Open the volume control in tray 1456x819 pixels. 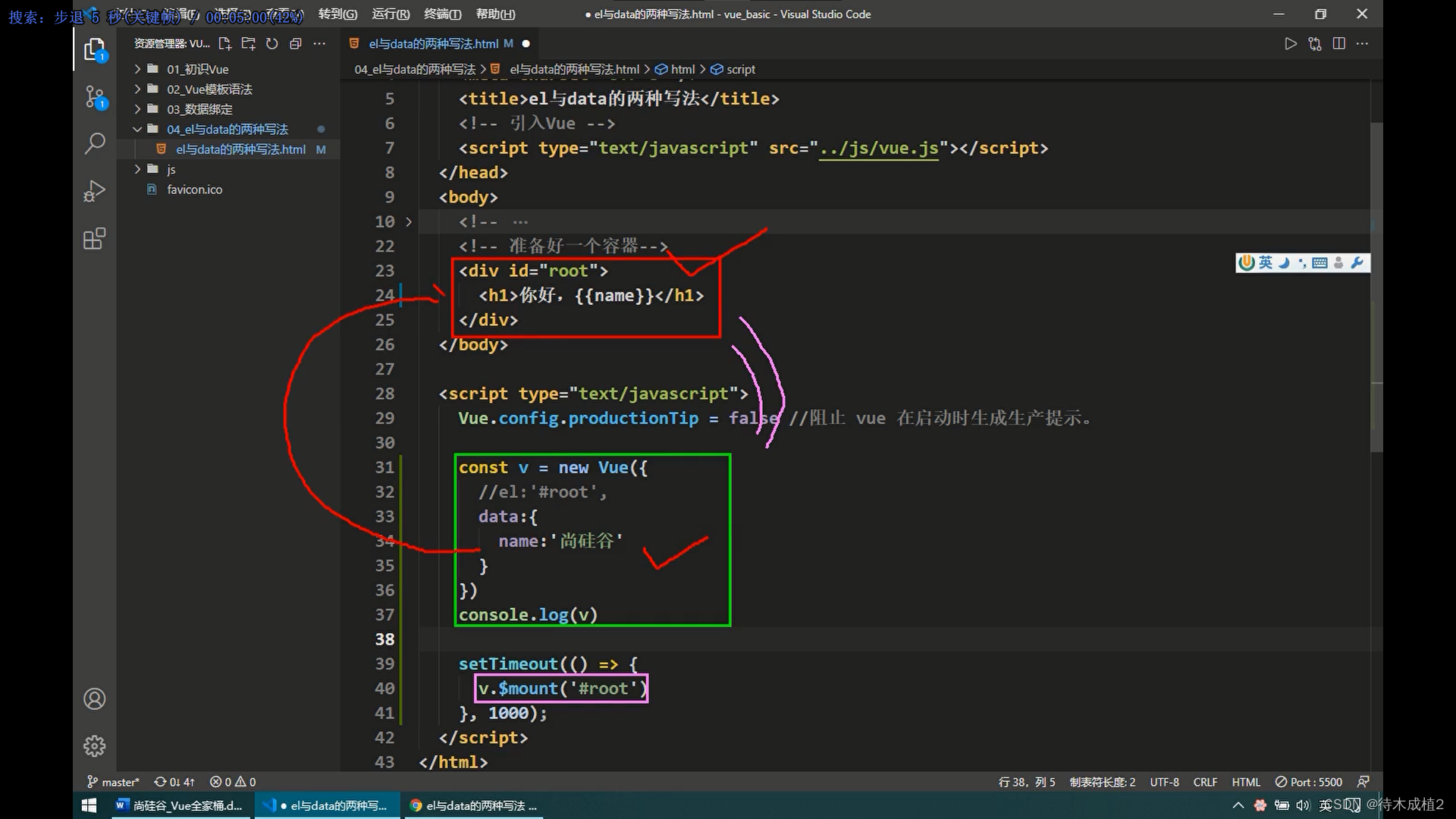coord(1303,805)
